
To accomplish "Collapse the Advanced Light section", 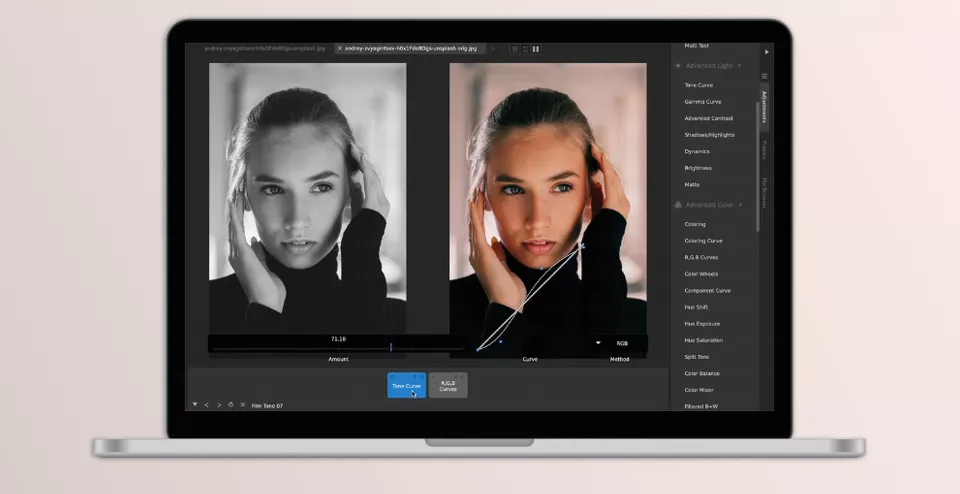I will pos(740,66).
